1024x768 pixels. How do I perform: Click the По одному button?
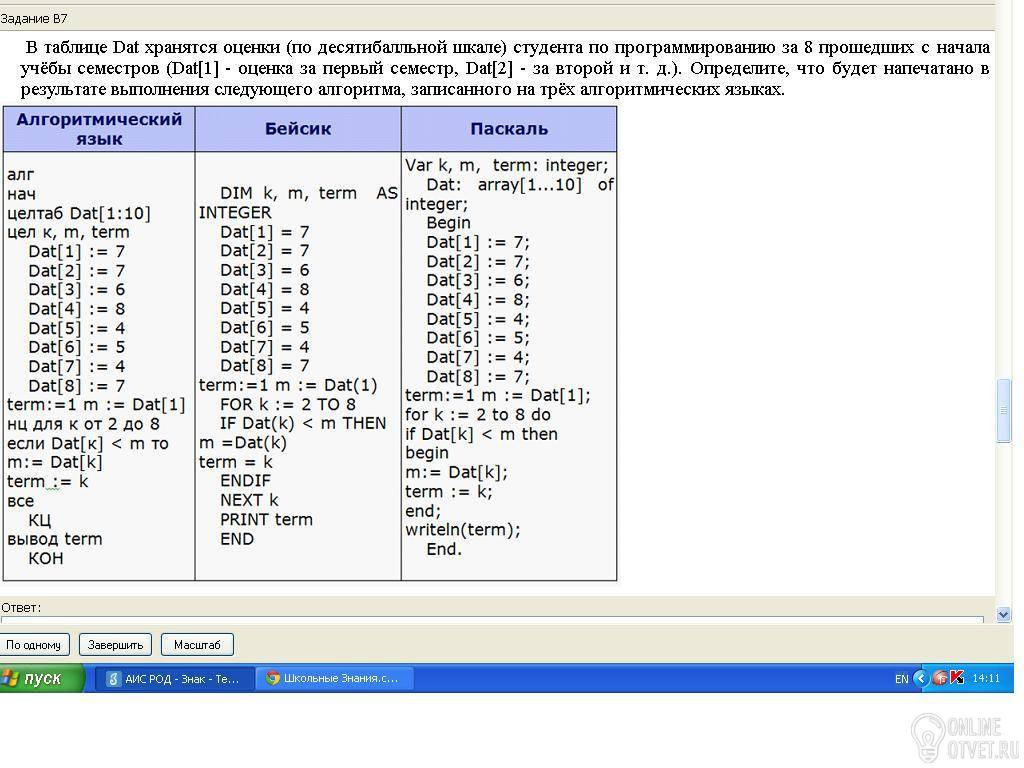(33, 645)
